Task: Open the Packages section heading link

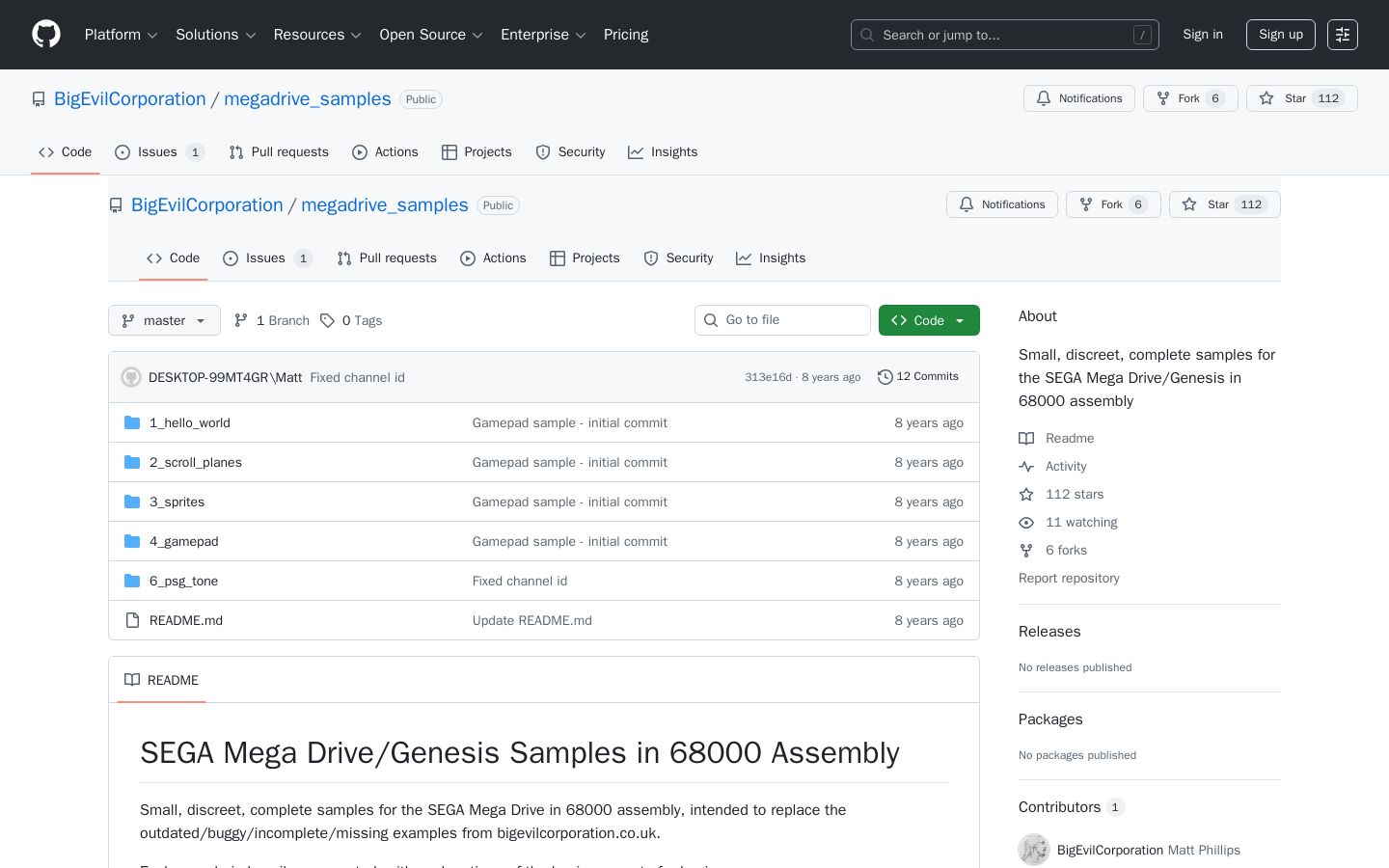Action: [x=1050, y=719]
